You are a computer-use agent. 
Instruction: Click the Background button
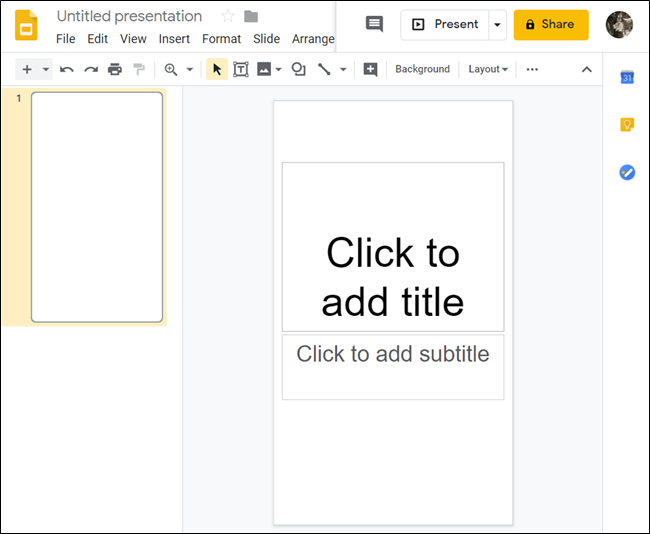pyautogui.click(x=422, y=69)
